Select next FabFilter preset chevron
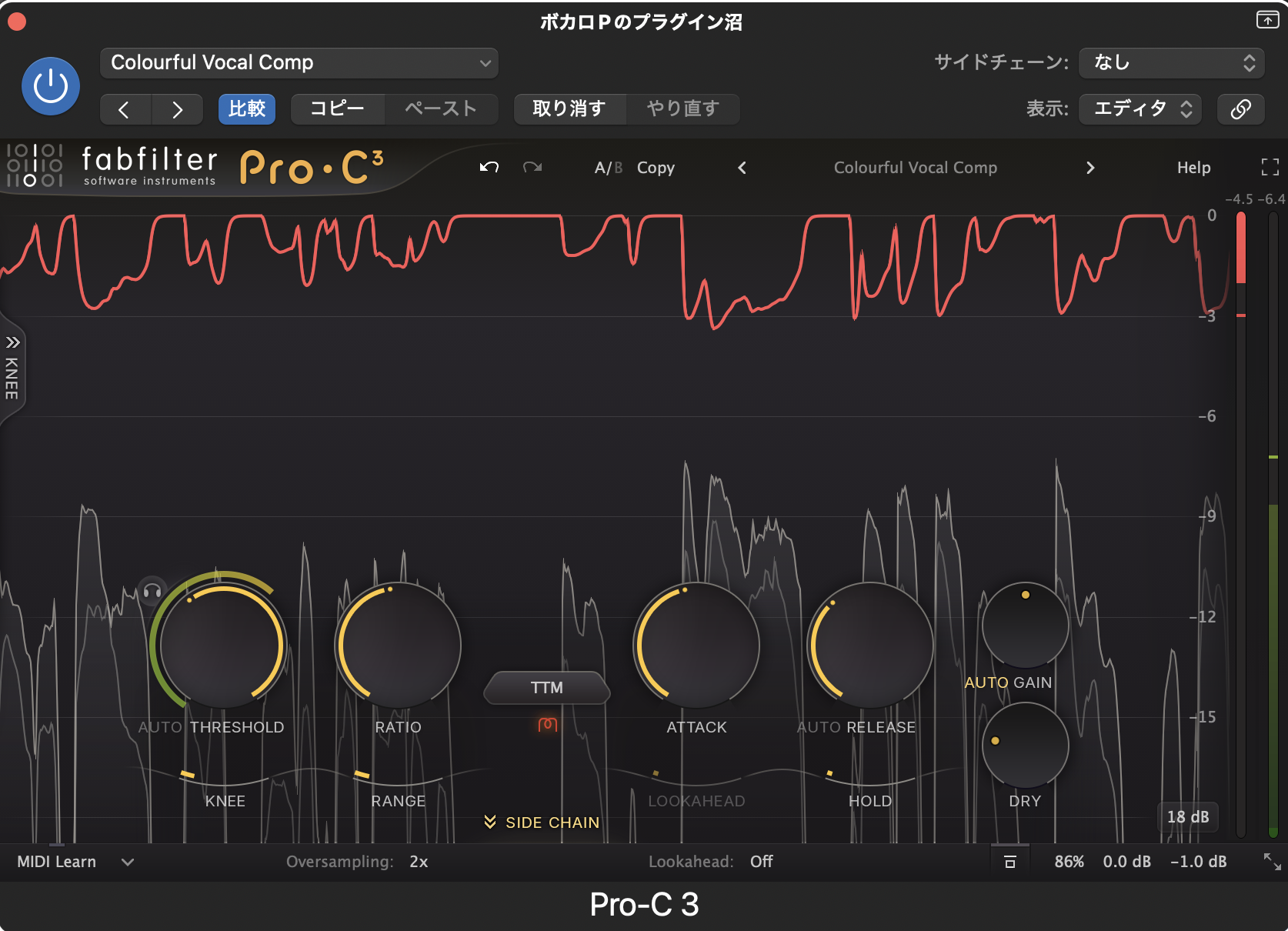The width and height of the screenshot is (1288, 931). point(1090,168)
